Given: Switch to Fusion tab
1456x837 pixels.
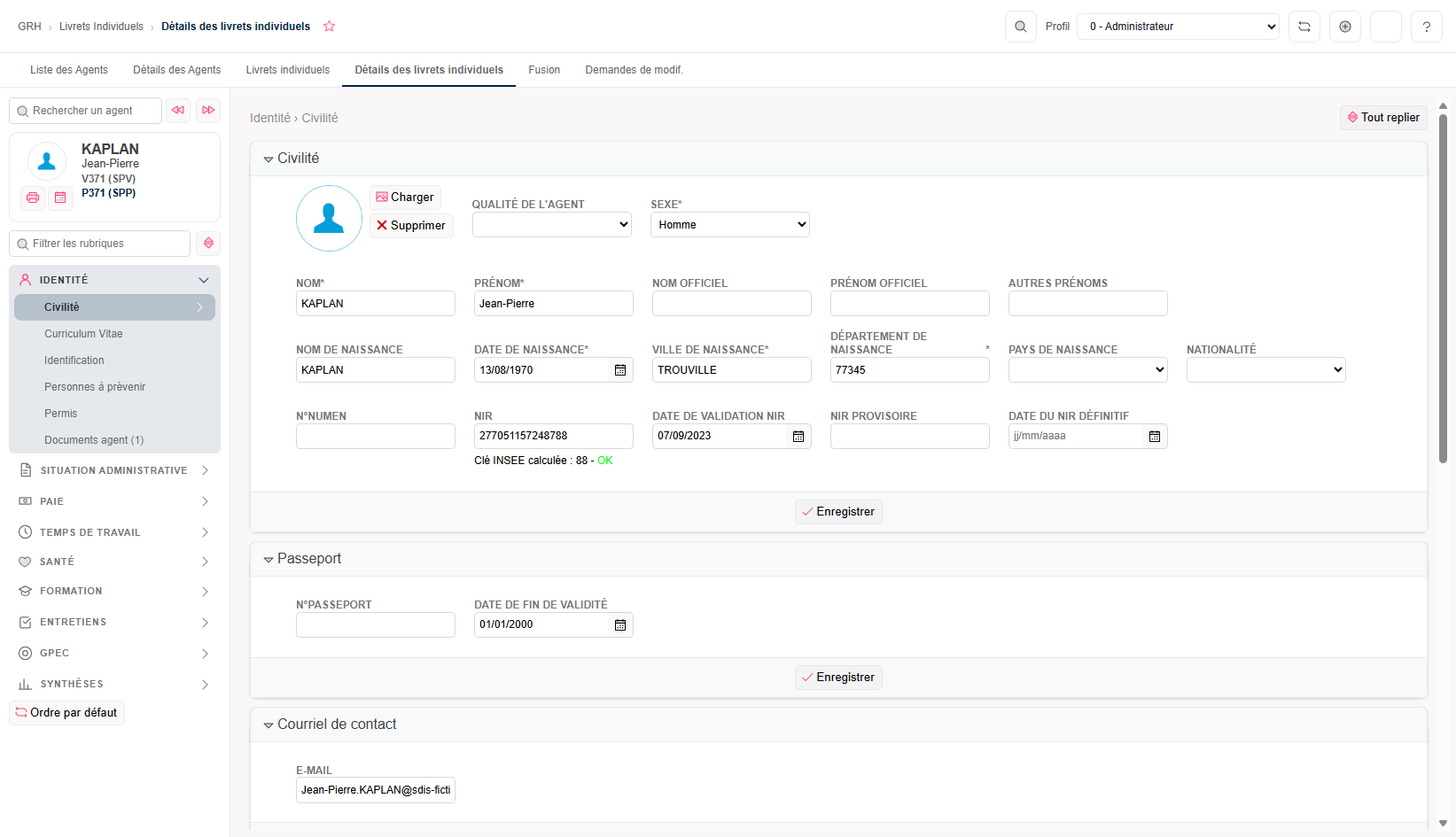Looking at the screenshot, I should 544,70.
